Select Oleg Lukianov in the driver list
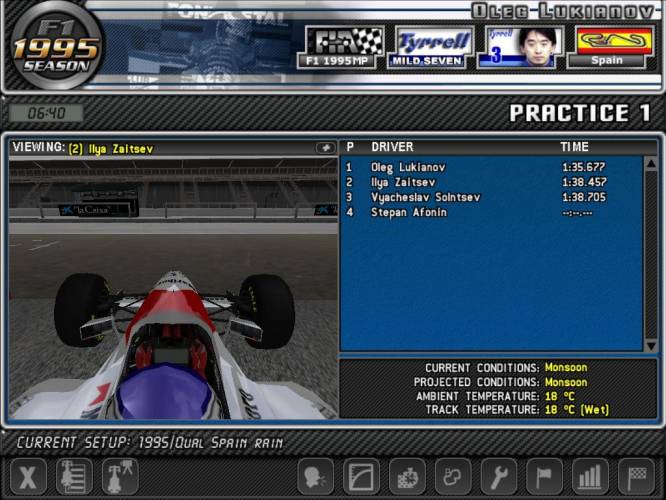 click(x=408, y=167)
